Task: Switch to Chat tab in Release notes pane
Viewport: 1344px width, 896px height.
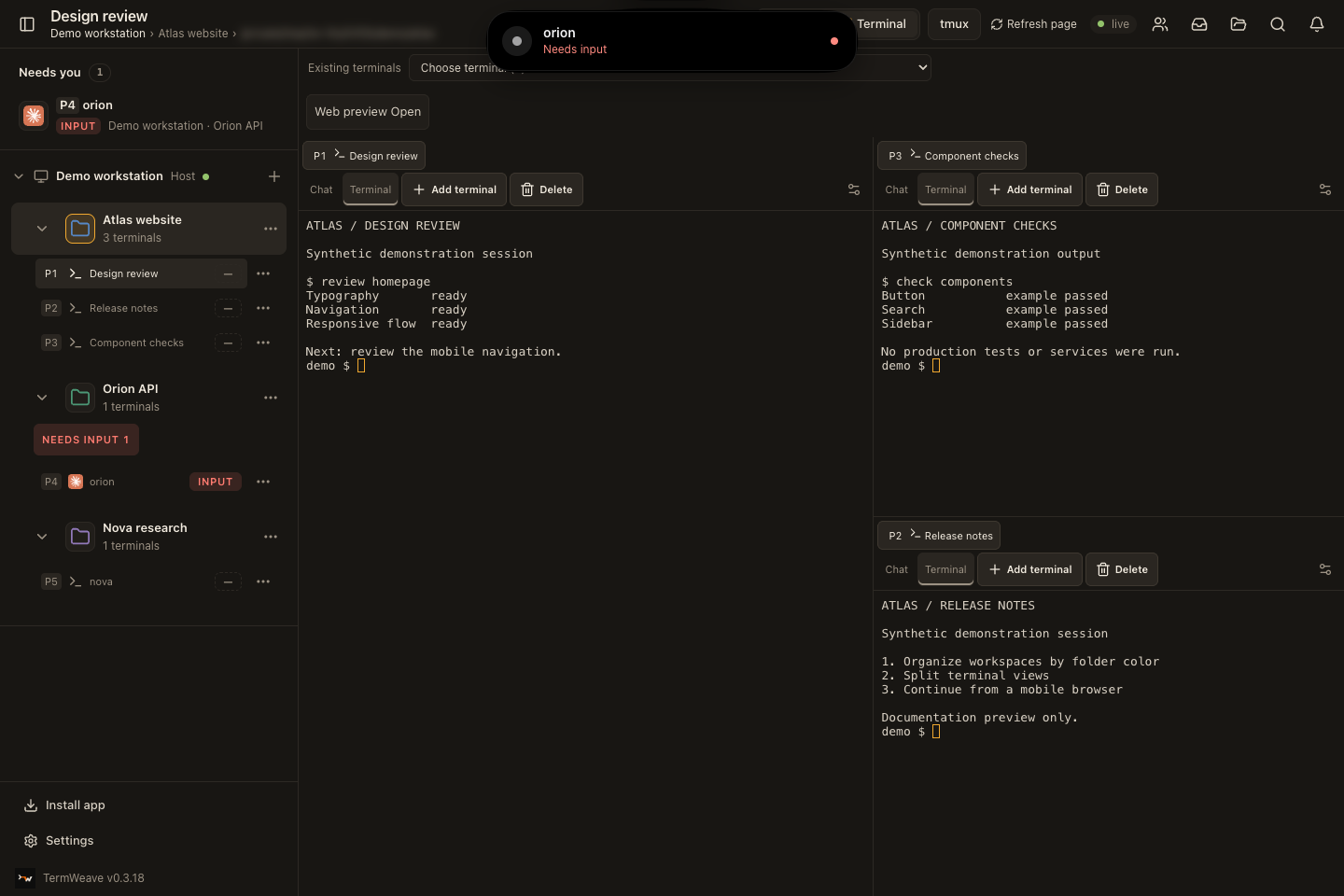Action: (896, 569)
